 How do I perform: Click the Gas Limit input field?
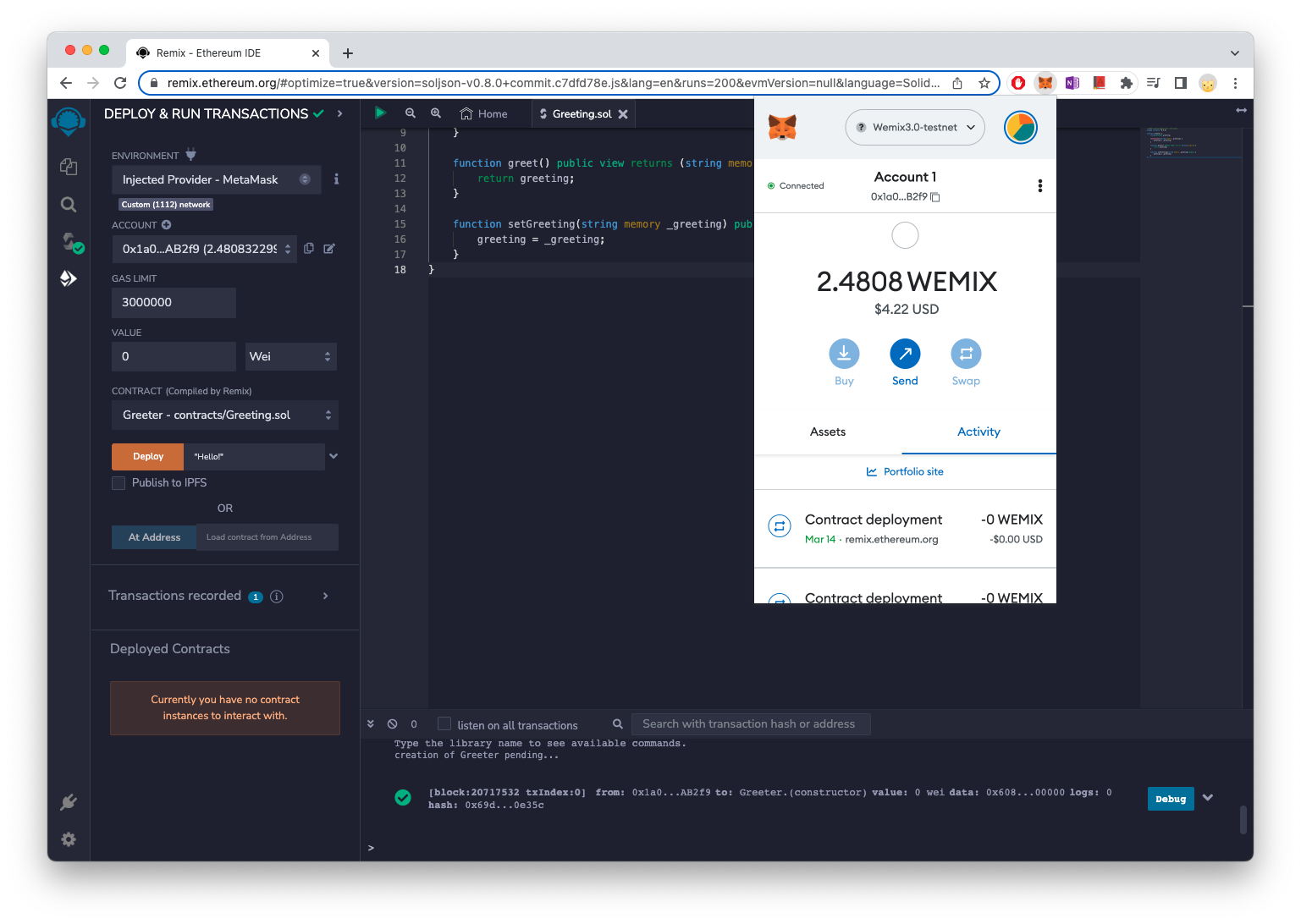[174, 303]
